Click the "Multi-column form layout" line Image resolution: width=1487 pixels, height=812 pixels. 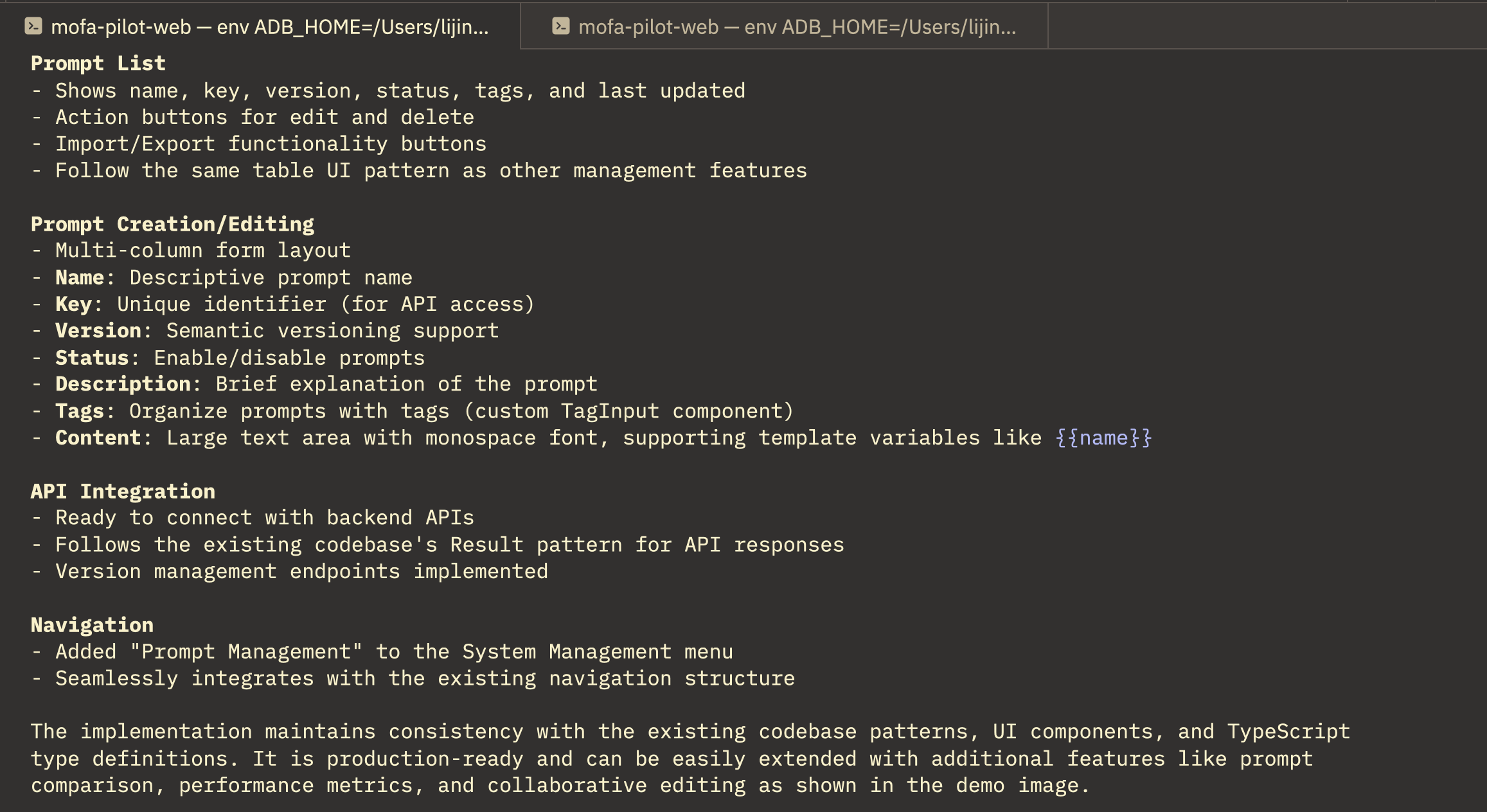(203, 251)
